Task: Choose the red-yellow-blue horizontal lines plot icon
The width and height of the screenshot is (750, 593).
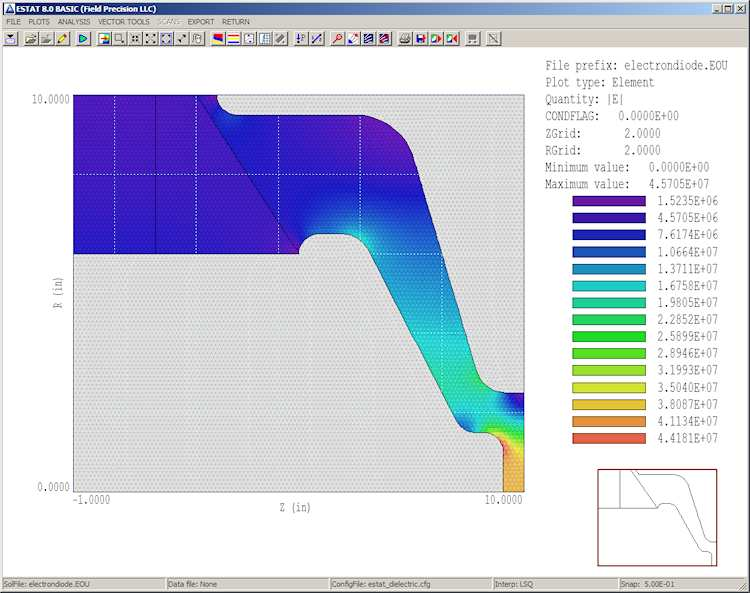Action: (x=233, y=39)
